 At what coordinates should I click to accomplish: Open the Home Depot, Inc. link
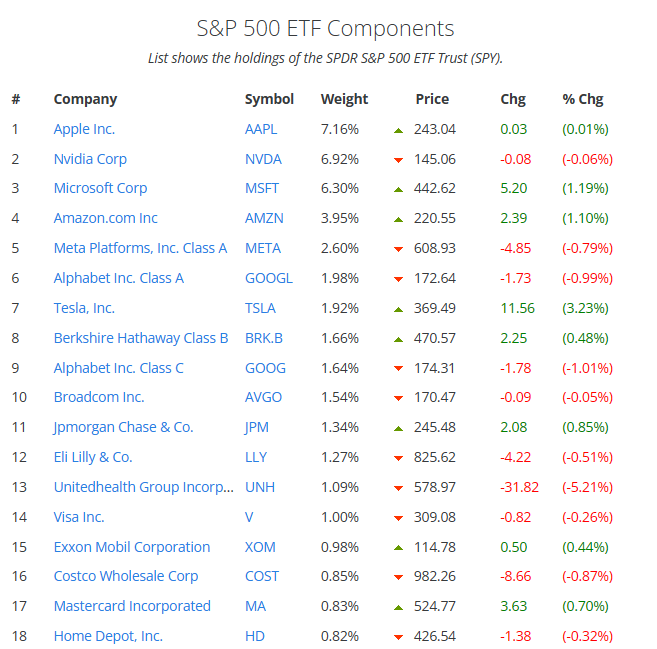pos(108,636)
